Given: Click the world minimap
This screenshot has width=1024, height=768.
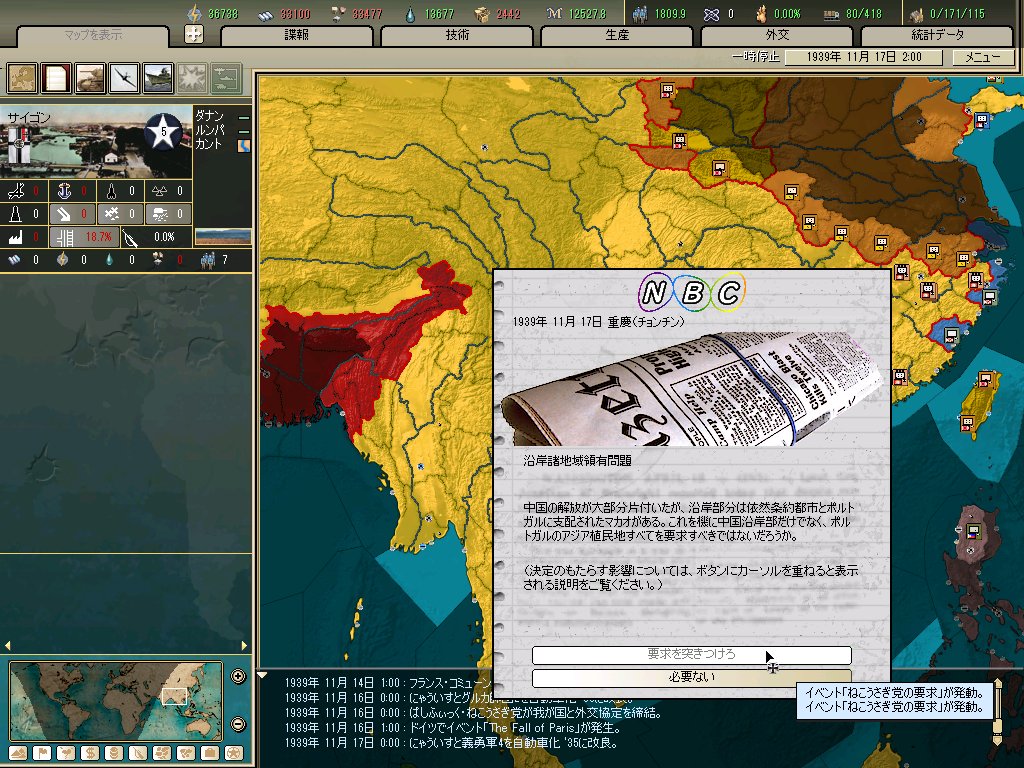Looking at the screenshot, I should coord(116,701).
